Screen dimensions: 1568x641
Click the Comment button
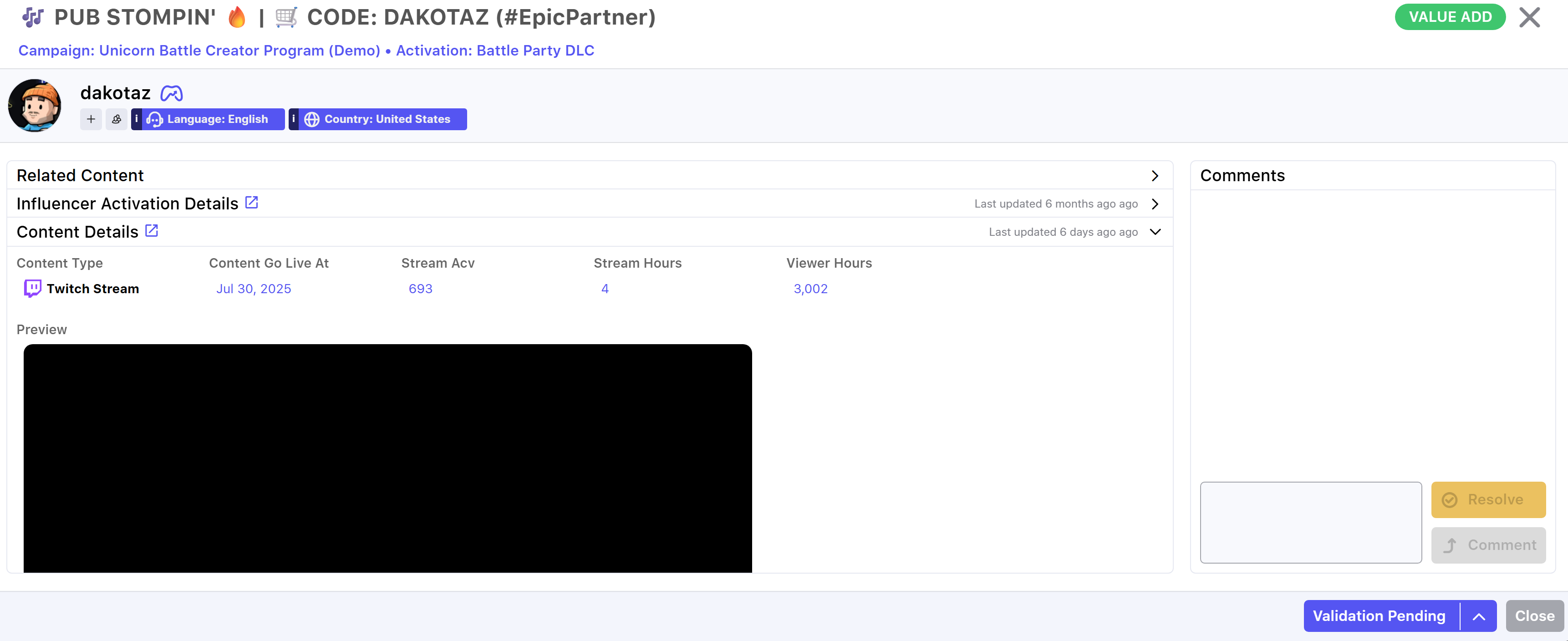click(1488, 545)
